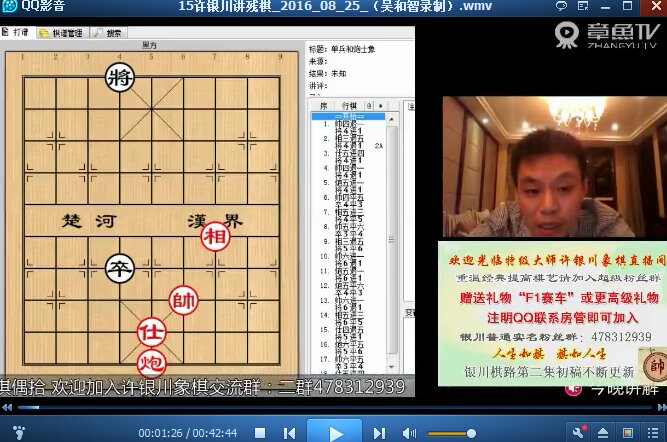Click the presenter webcam video thumbnail
Image resolution: width=667 pixels, height=442 pixels.
coord(555,166)
